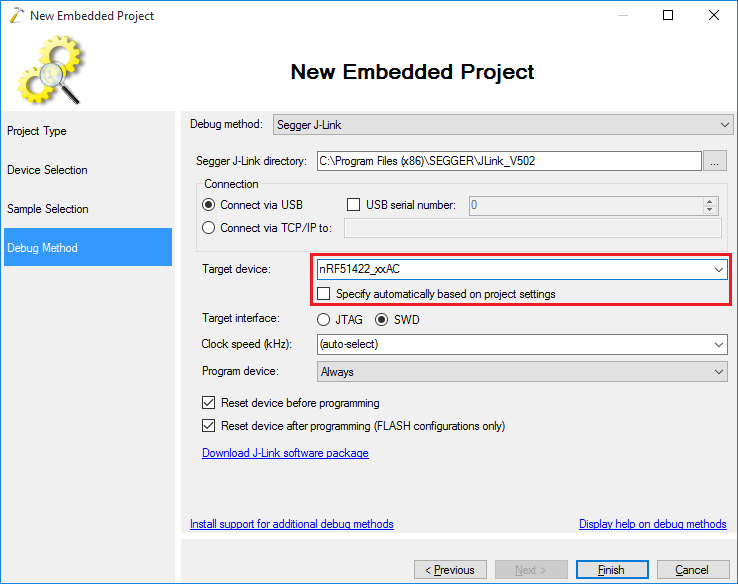Viewport: 738px width, 584px height.
Task: Select Connect via TCP/IP radio button
Action: [209, 228]
